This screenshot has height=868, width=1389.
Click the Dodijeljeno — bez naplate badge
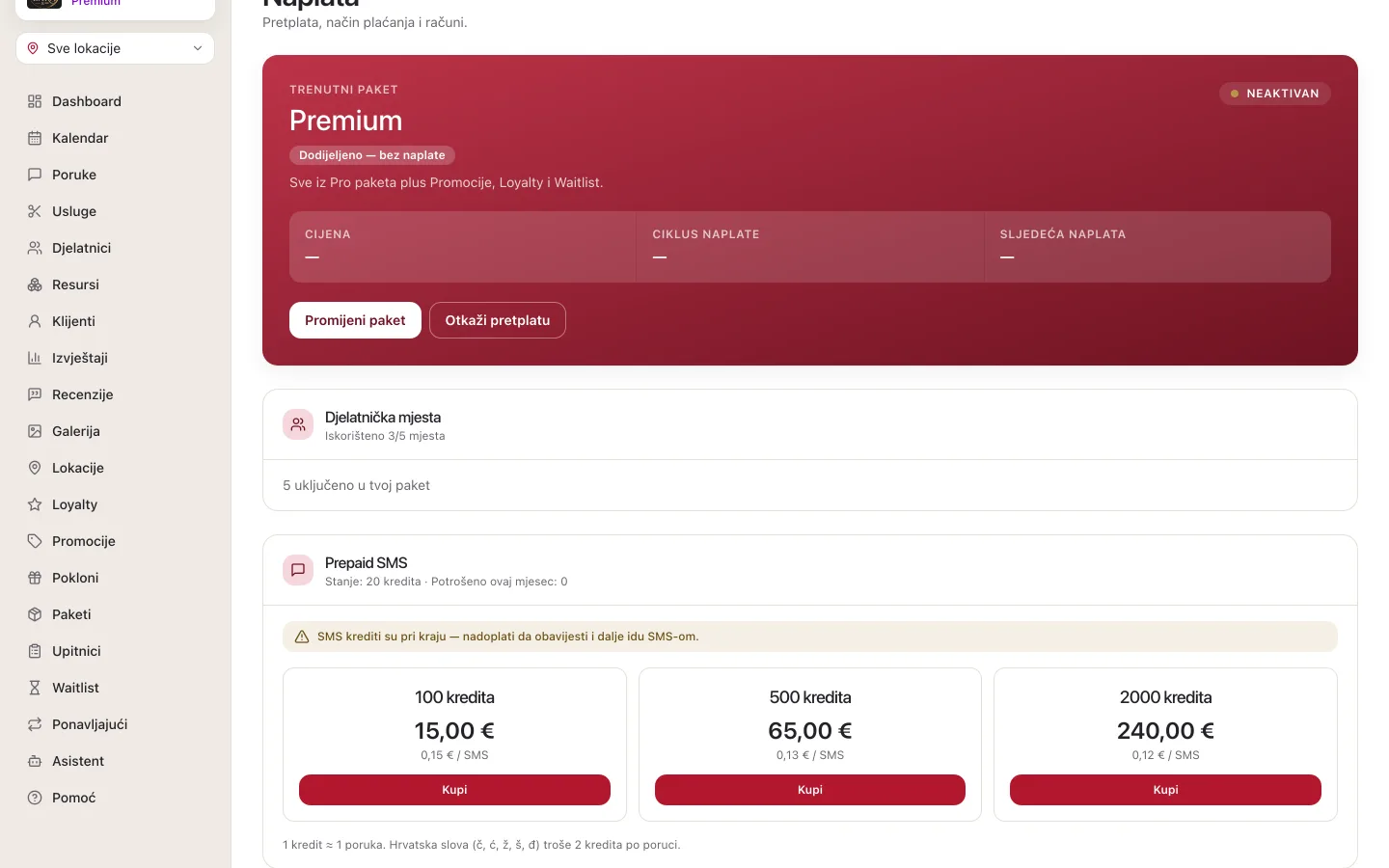click(372, 155)
